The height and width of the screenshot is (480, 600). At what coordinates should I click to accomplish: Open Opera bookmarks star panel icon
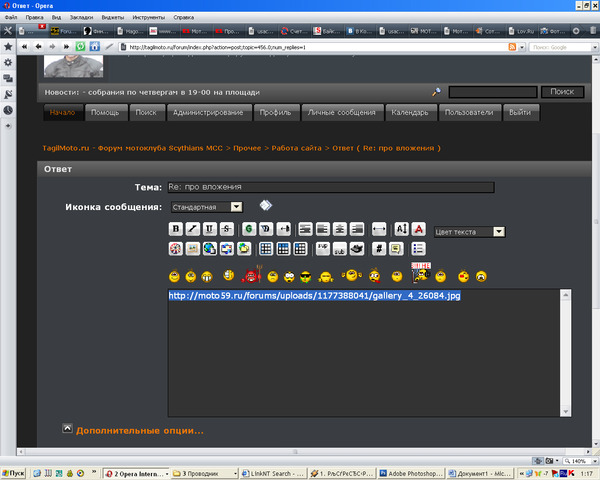click(x=8, y=47)
